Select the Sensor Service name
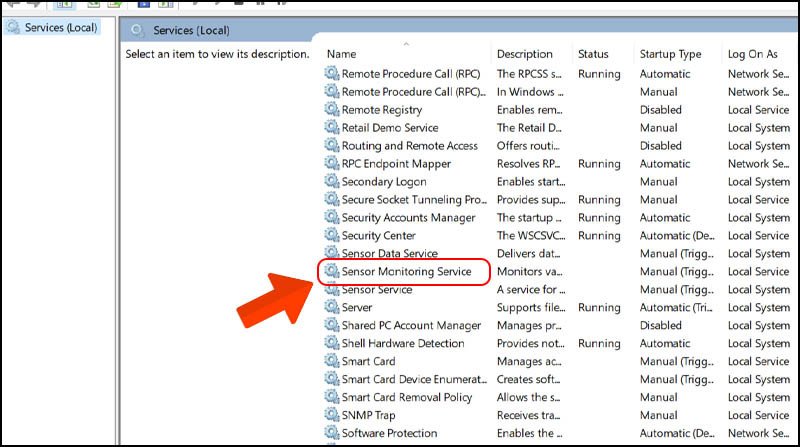Image resolution: width=800 pixels, height=447 pixels. coord(377,289)
